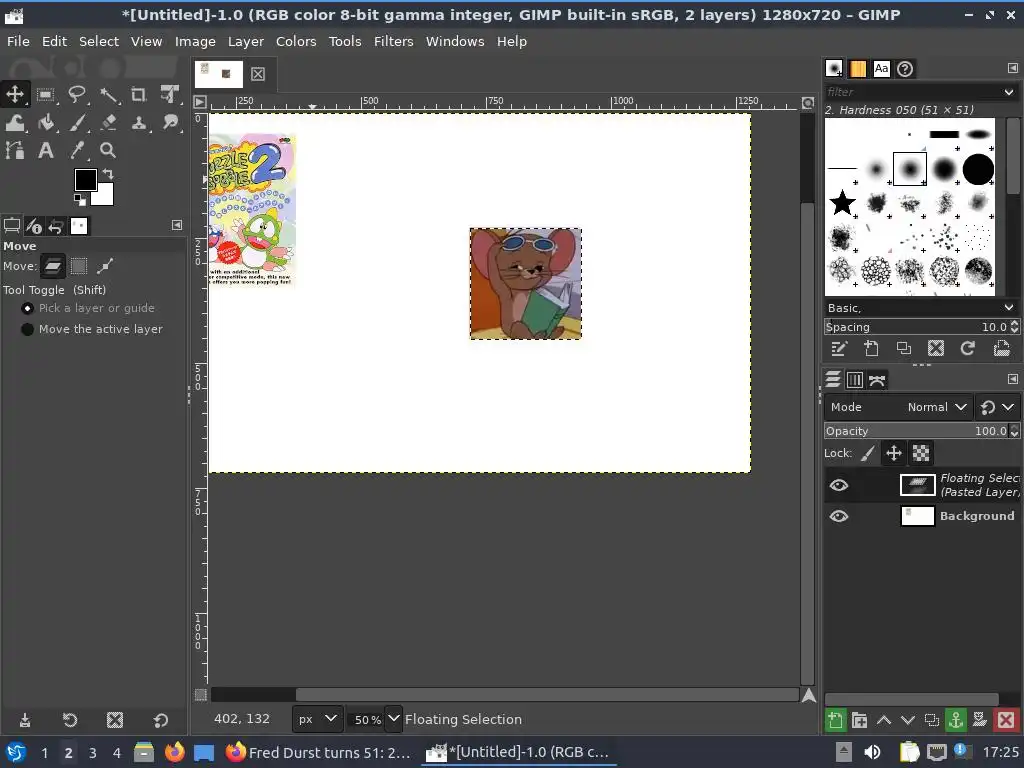Viewport: 1024px width, 768px height.
Task: Select the Fuzzy Select wand tool
Action: [x=108, y=95]
